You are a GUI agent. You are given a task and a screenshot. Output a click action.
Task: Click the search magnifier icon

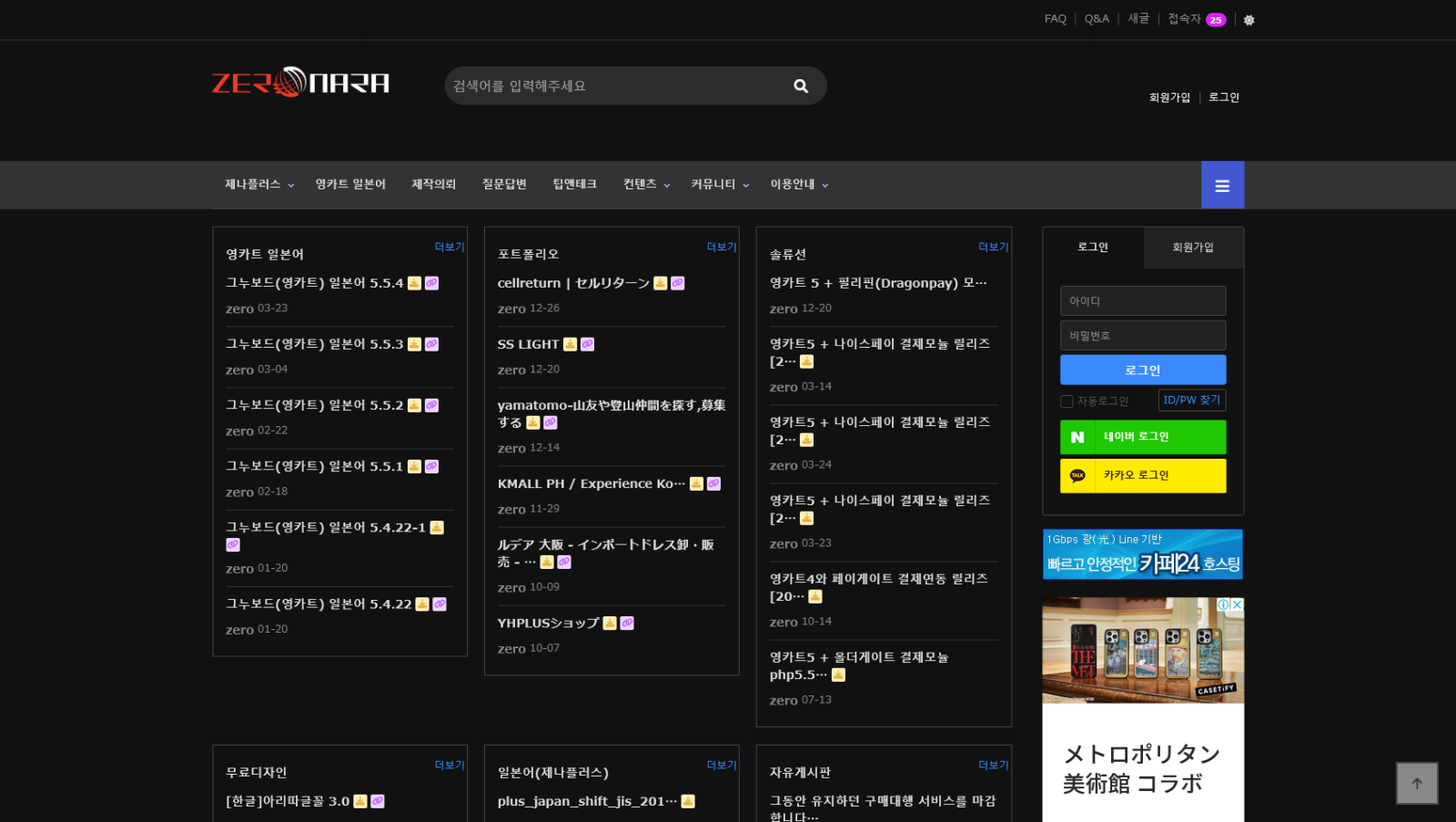click(801, 86)
